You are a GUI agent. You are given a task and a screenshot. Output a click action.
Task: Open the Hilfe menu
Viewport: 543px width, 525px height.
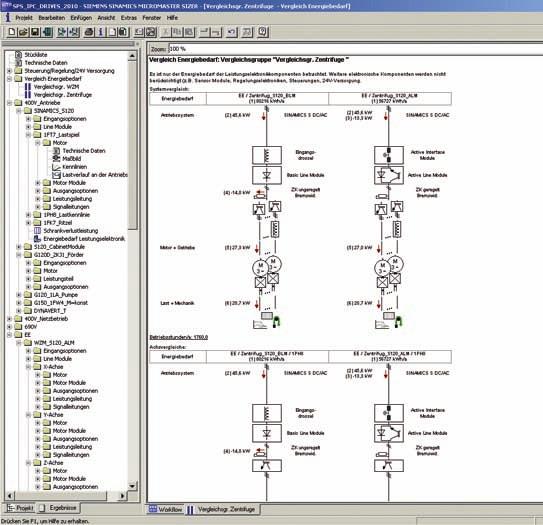pos(172,18)
